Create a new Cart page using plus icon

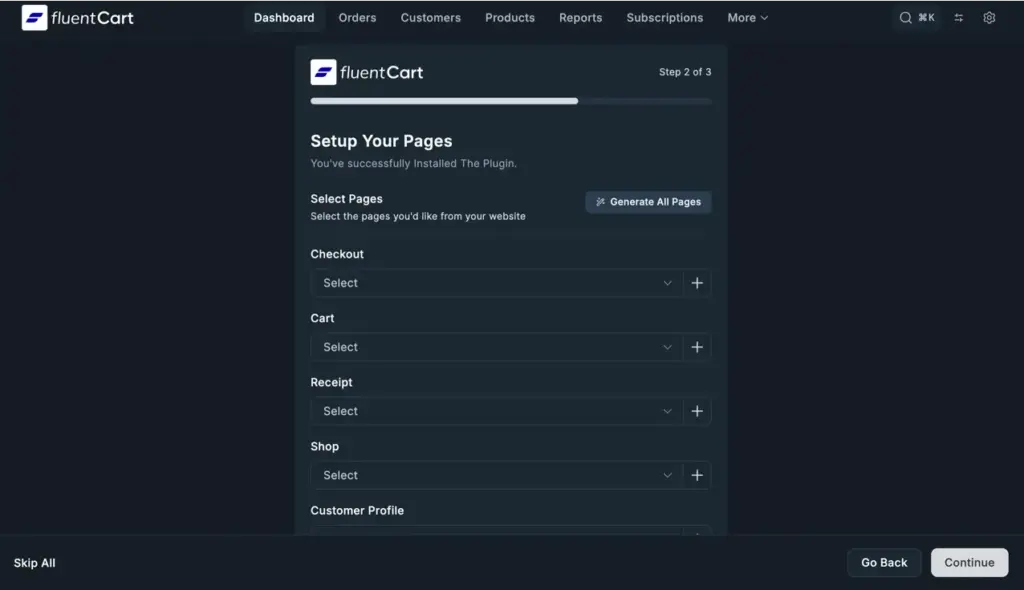click(697, 347)
